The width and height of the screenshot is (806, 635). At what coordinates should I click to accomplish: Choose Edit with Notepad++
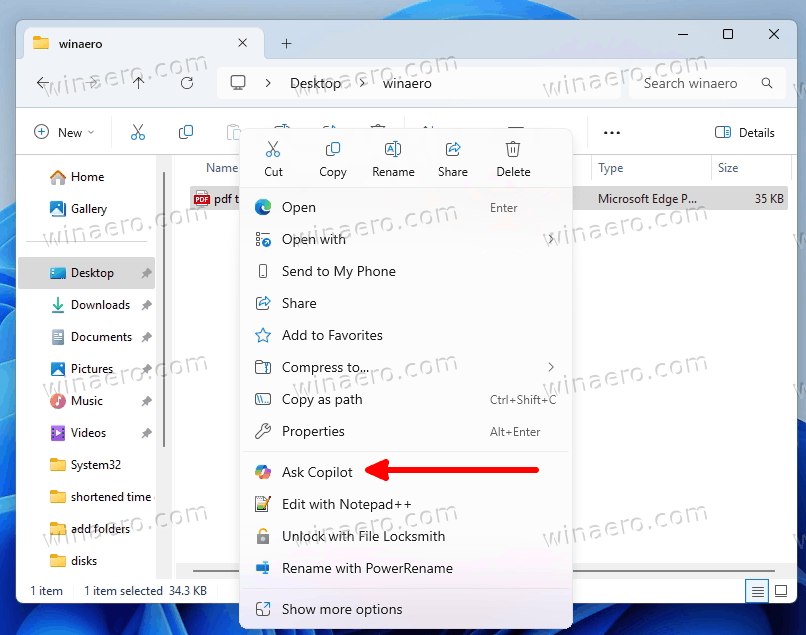point(406,504)
